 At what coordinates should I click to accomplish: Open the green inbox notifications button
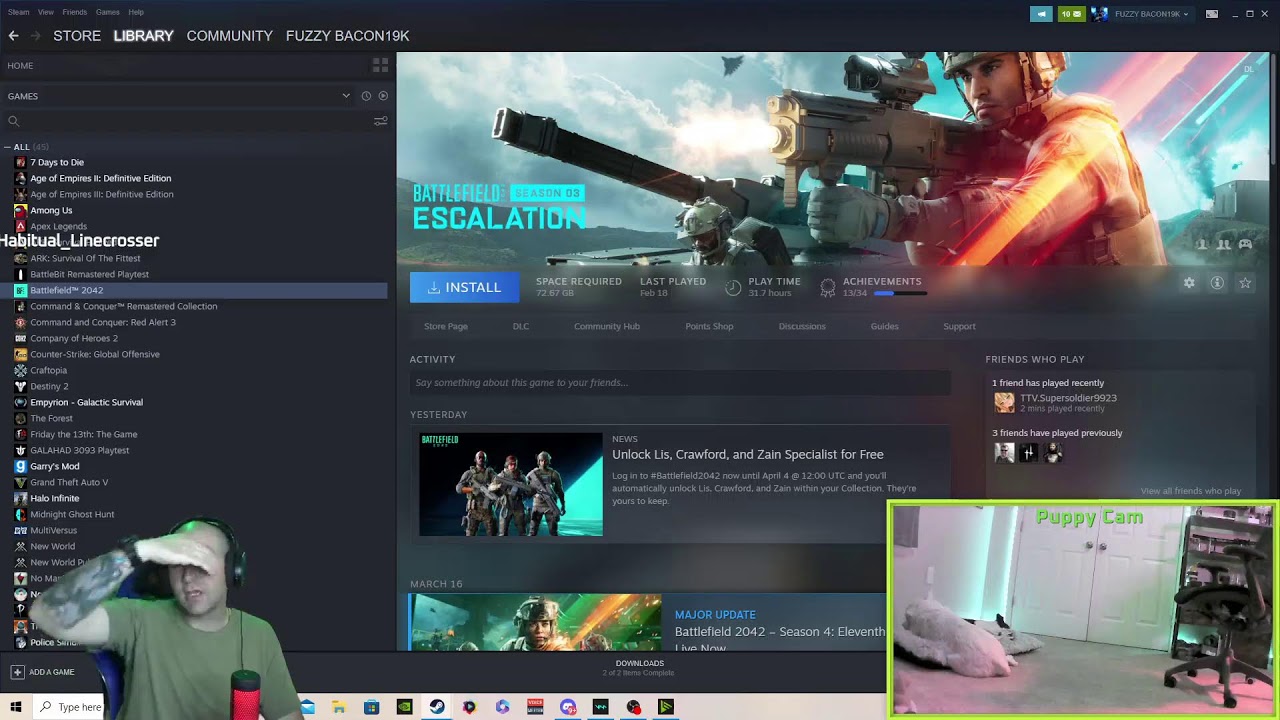pos(1071,14)
